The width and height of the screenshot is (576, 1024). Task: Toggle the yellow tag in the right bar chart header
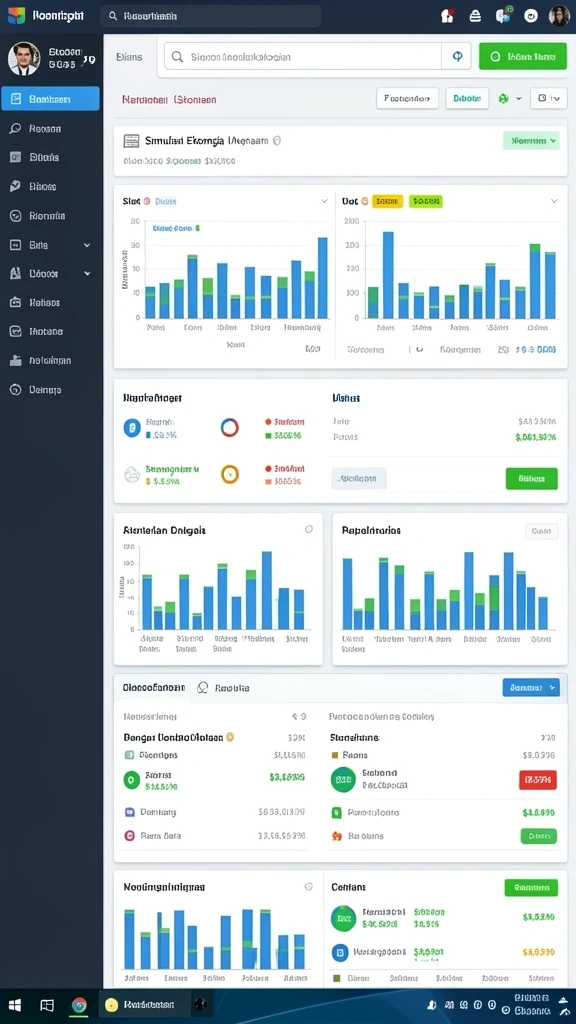(387, 201)
